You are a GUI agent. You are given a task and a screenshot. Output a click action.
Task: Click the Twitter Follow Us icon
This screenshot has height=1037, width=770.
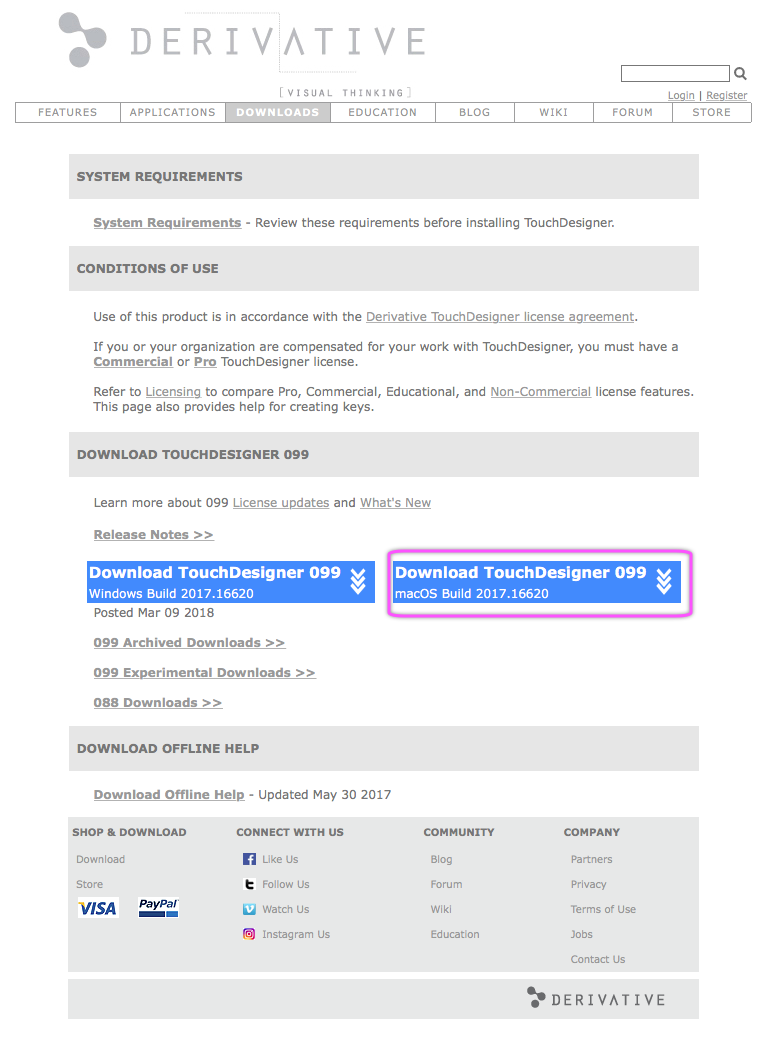click(x=249, y=884)
